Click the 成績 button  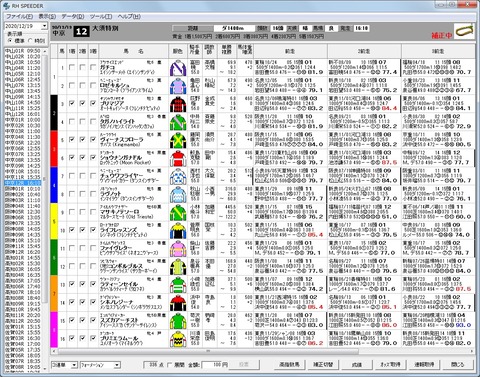pyautogui.click(x=357, y=365)
